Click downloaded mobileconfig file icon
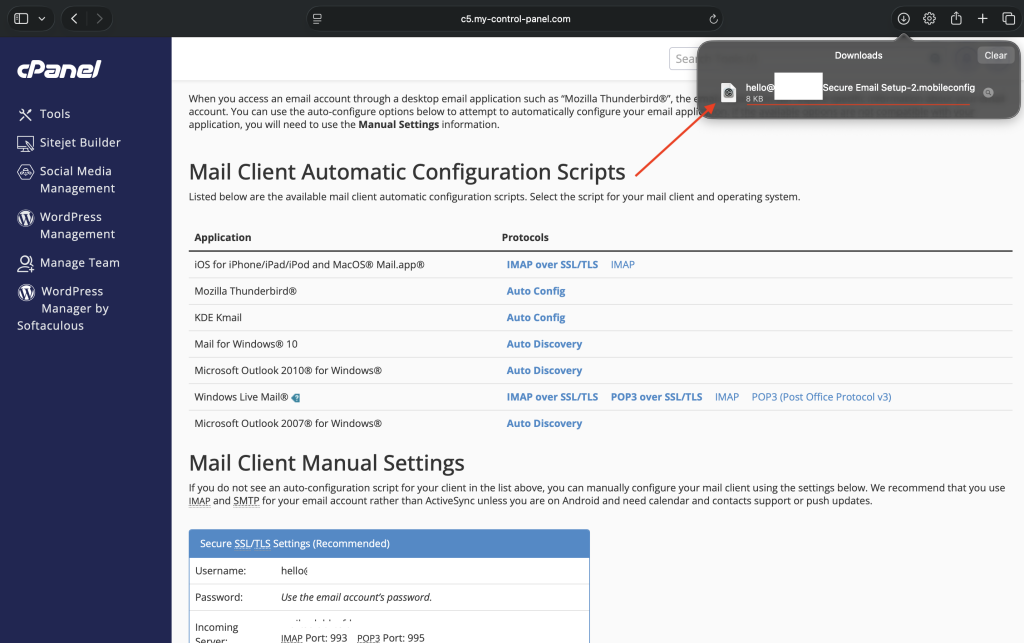The width and height of the screenshot is (1024, 643). point(728,93)
